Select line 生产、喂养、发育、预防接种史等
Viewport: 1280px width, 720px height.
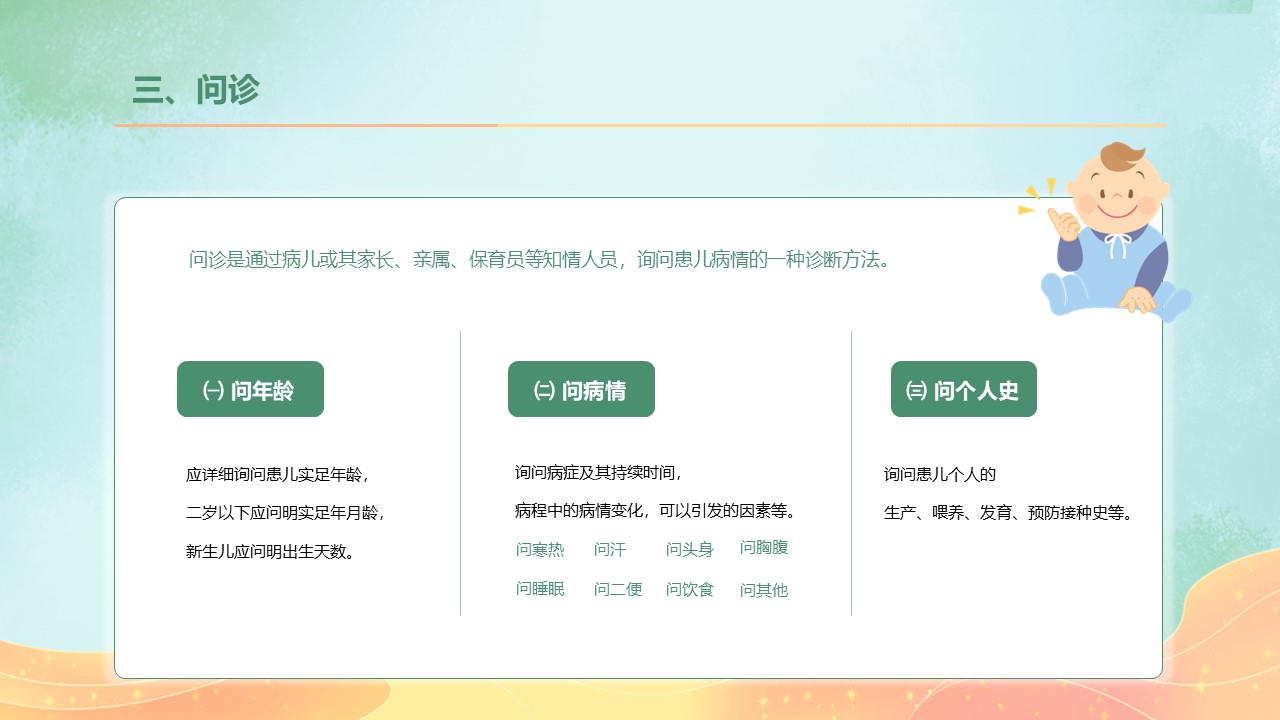[1011, 513]
